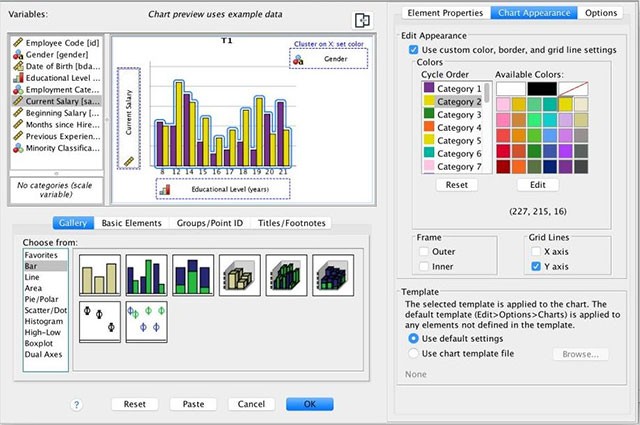The width and height of the screenshot is (640, 425).
Task: Enable the Outer frame checkbox
Action: click(x=426, y=252)
